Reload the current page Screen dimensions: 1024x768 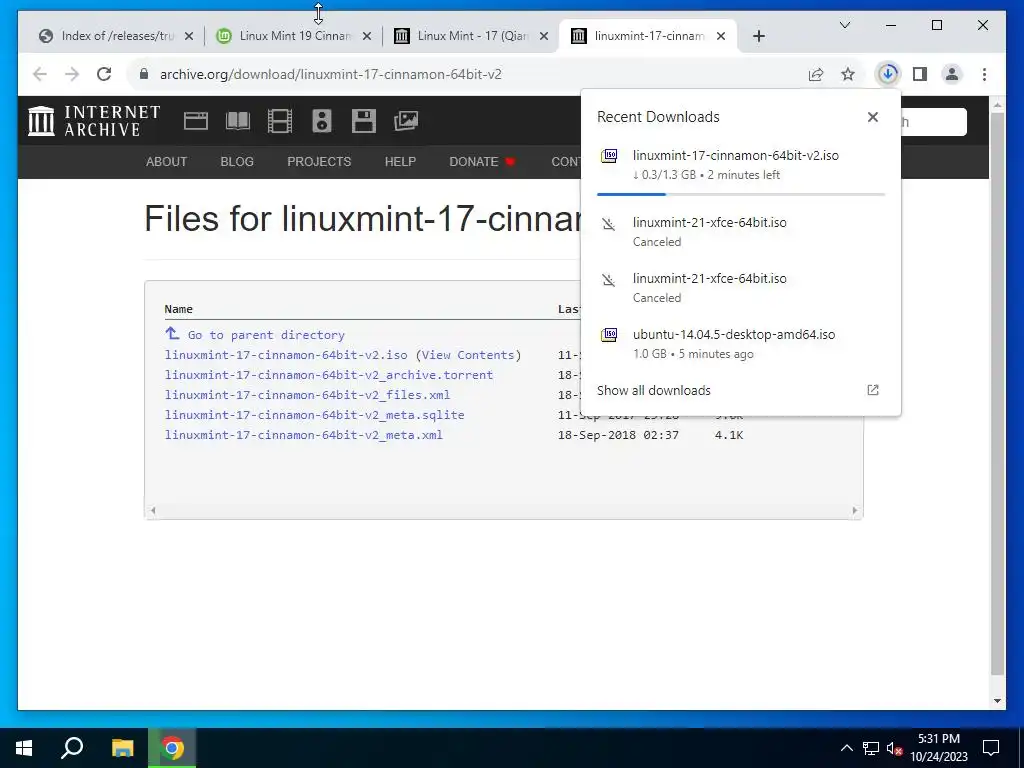[104, 74]
